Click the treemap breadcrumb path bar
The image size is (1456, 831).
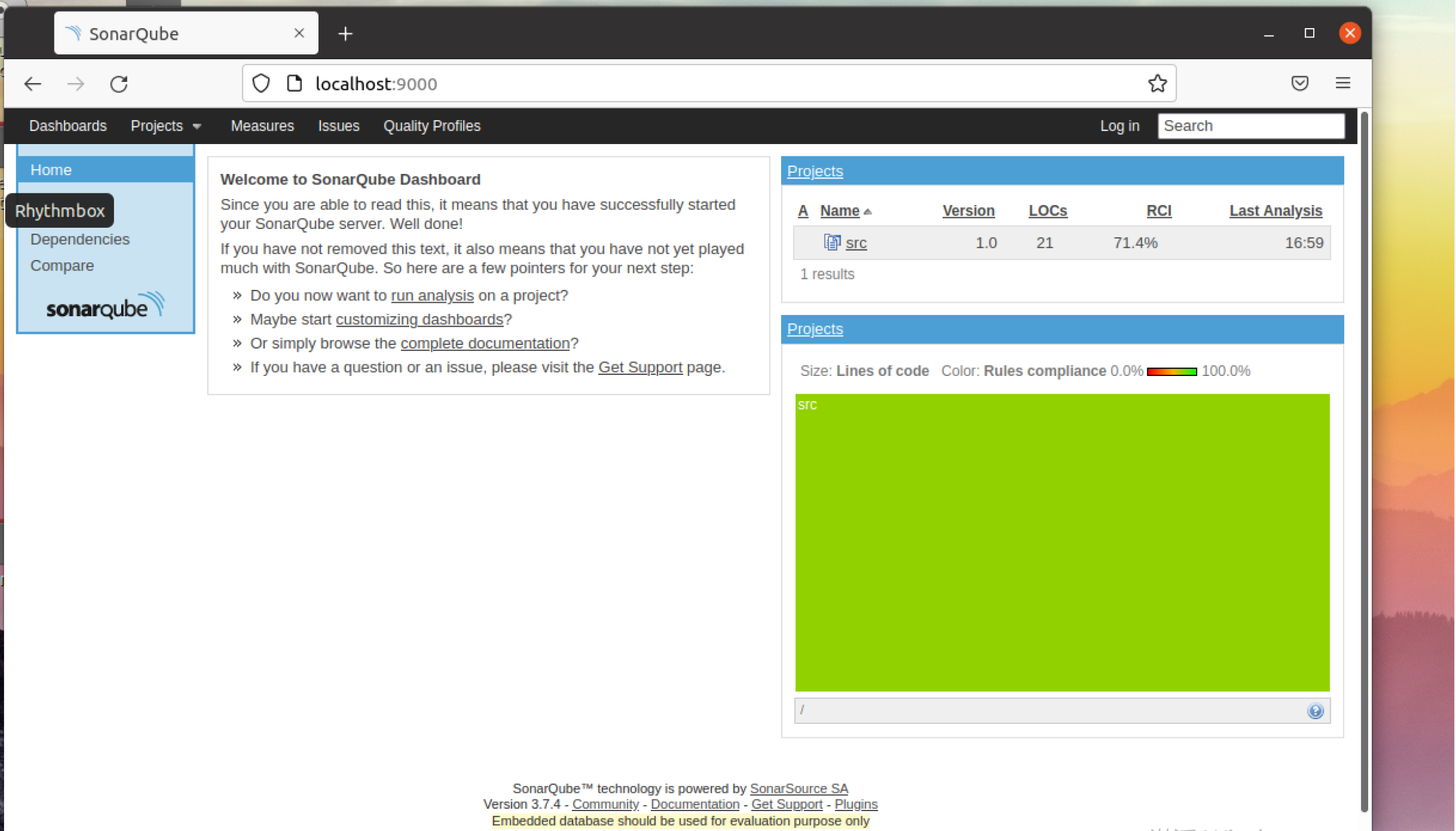(1061, 710)
